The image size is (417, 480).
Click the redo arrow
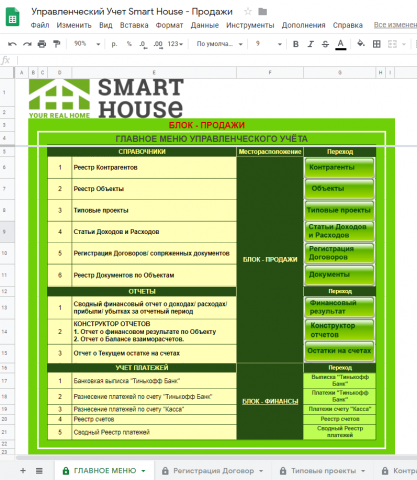tap(27, 44)
